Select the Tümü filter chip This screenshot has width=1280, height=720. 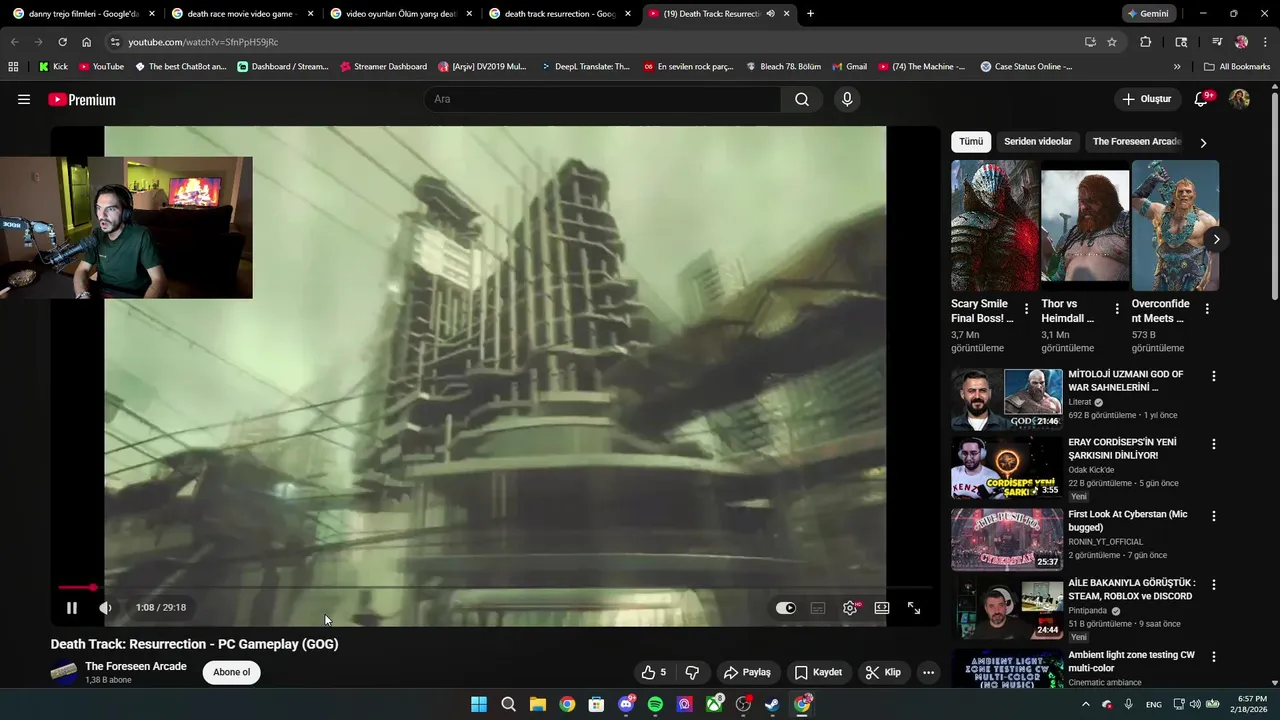[x=971, y=142]
